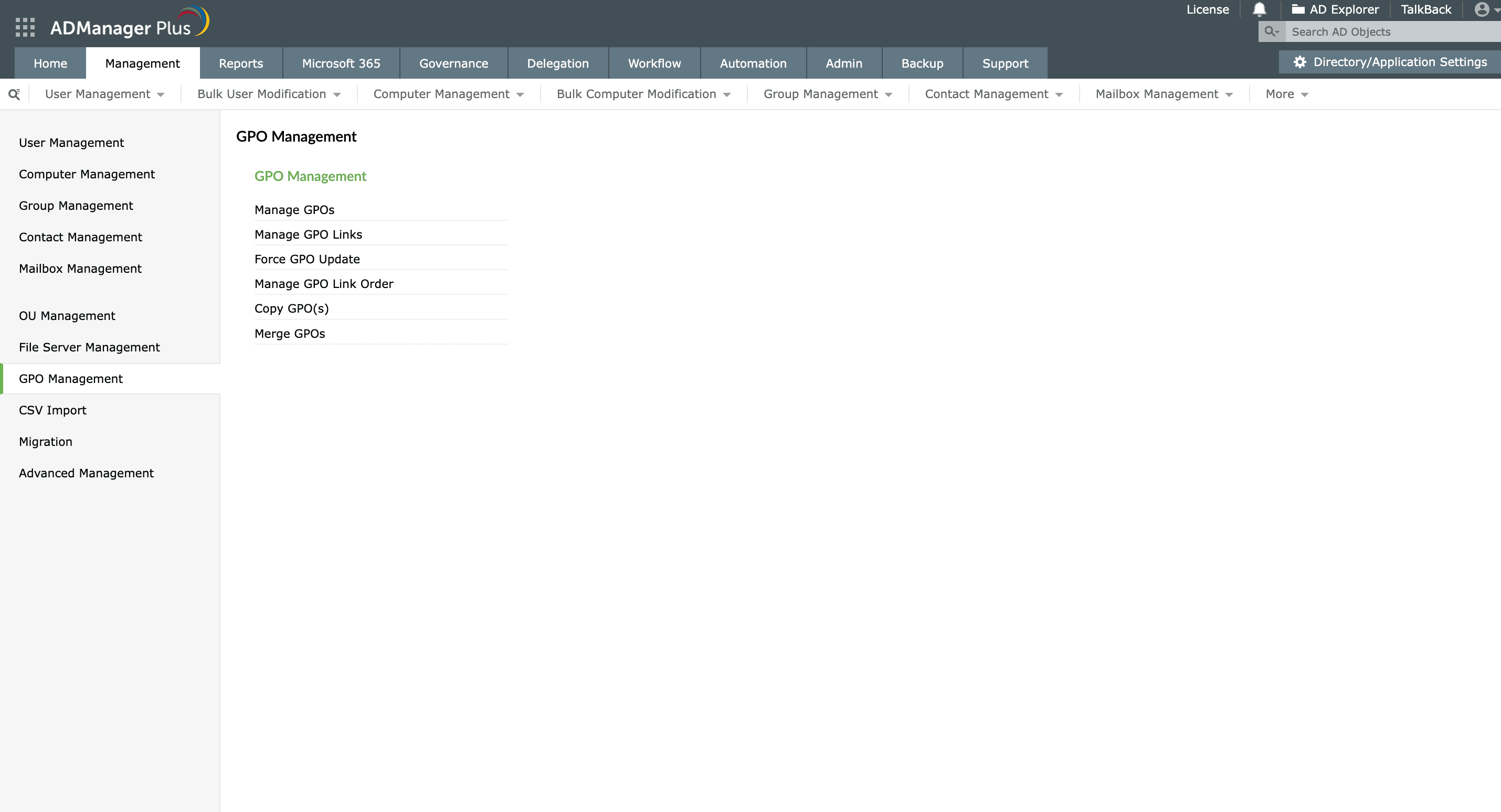Open the Manage GPO Links link
The image size is (1501, 812).
point(308,234)
